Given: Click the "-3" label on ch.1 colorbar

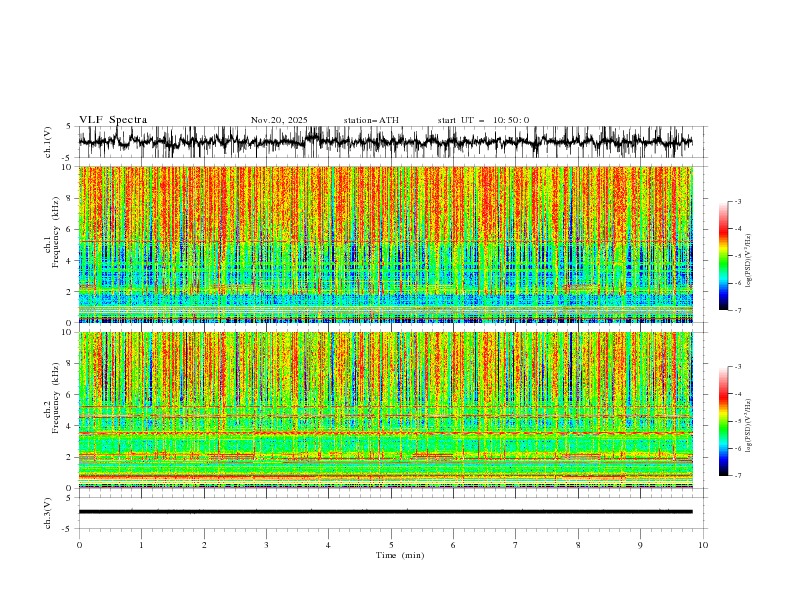Looking at the screenshot, I should (738, 201).
